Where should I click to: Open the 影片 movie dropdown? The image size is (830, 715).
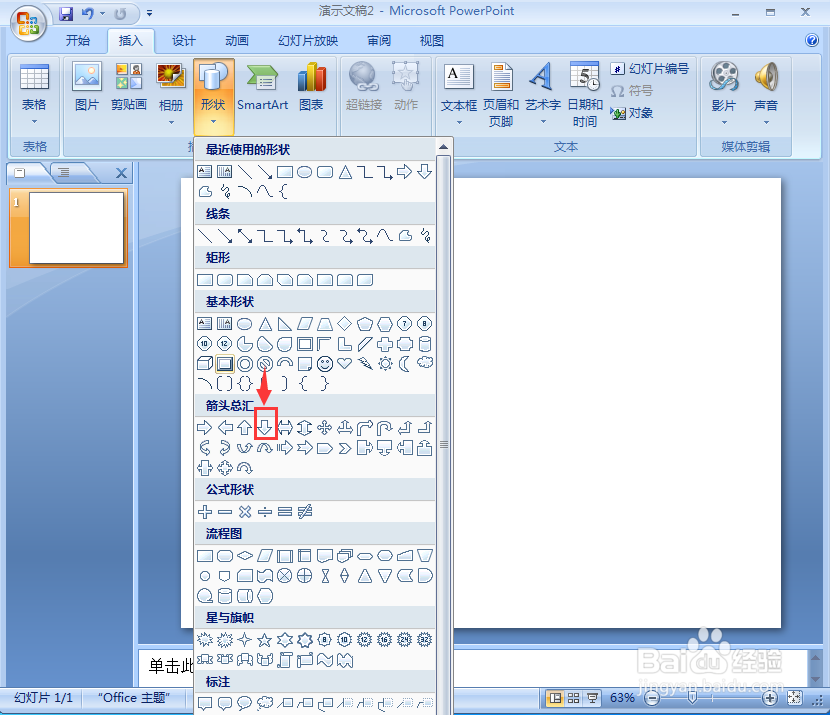tap(724, 95)
